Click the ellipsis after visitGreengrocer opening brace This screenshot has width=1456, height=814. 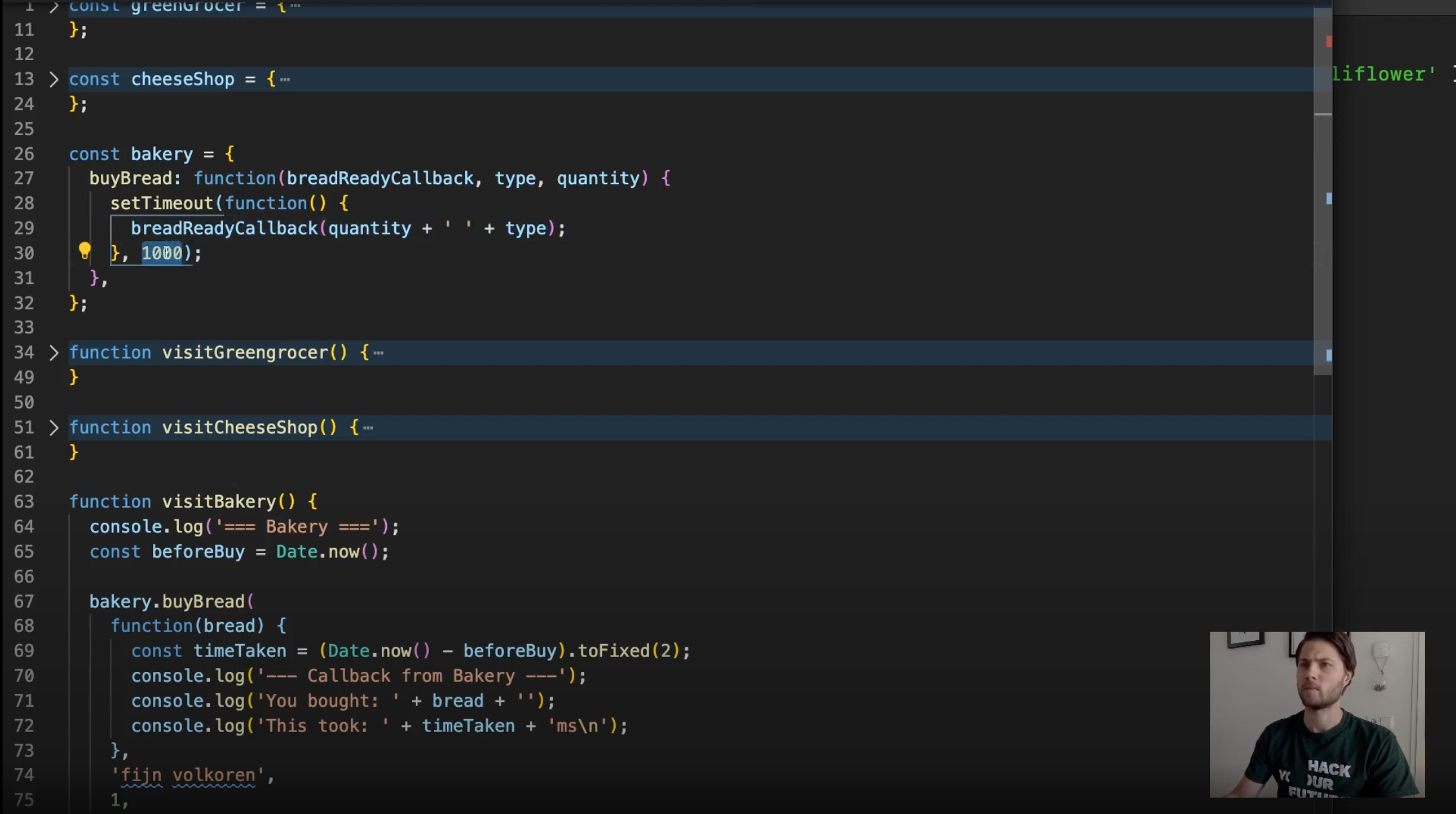click(x=379, y=353)
